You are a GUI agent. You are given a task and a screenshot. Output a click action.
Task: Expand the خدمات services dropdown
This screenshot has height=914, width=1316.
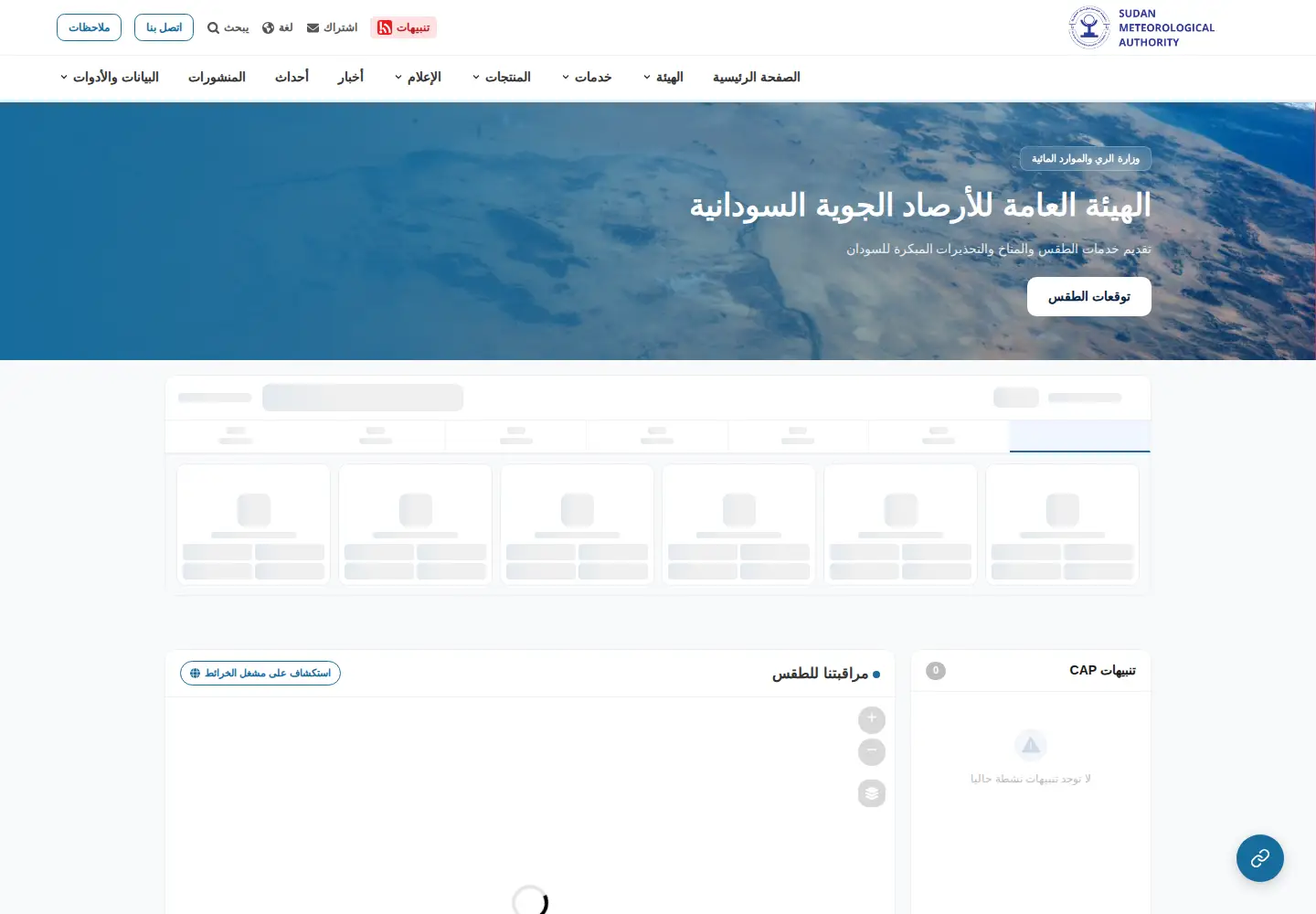pos(587,77)
